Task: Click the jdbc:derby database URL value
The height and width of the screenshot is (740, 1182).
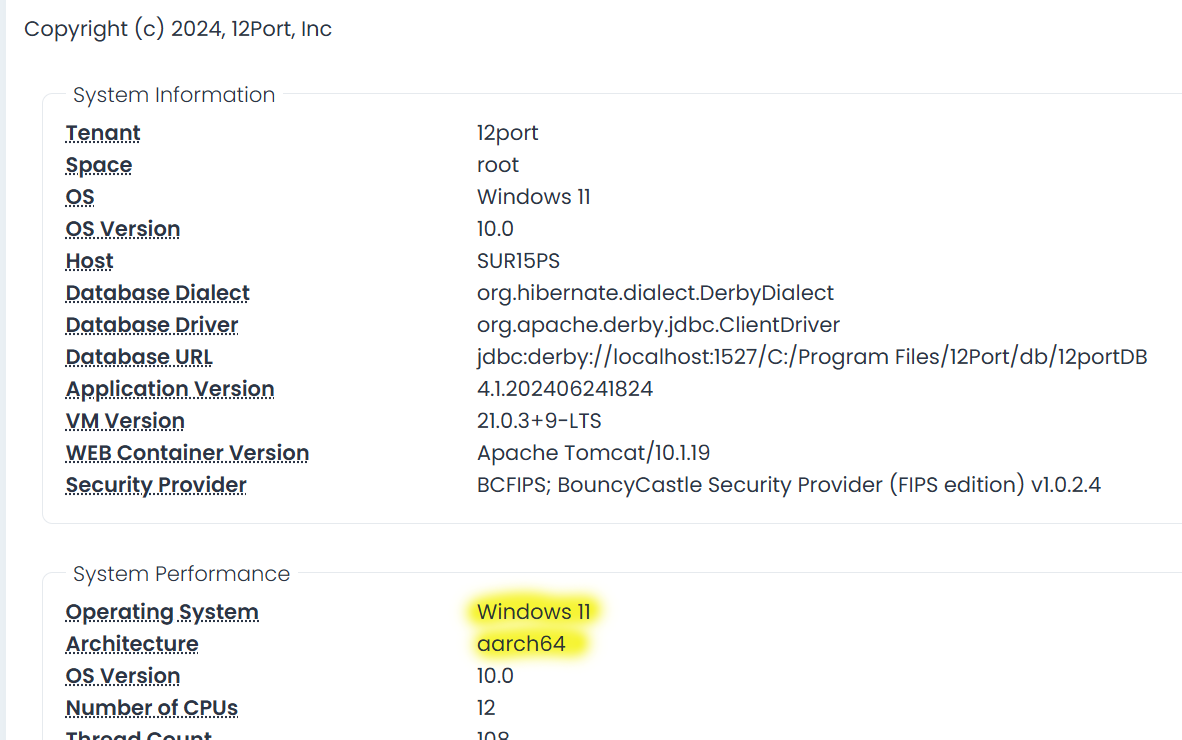Action: point(811,357)
